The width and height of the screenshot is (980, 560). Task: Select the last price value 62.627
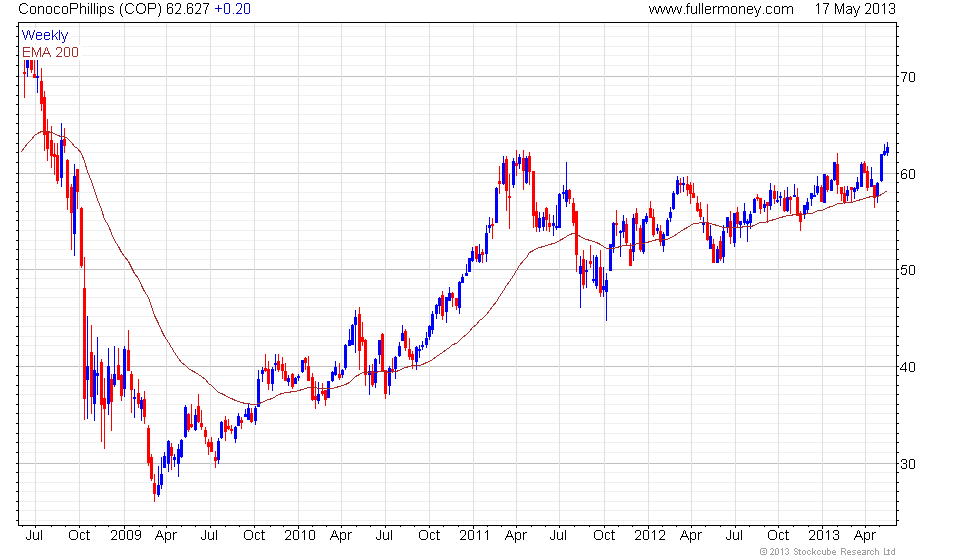[188, 9]
